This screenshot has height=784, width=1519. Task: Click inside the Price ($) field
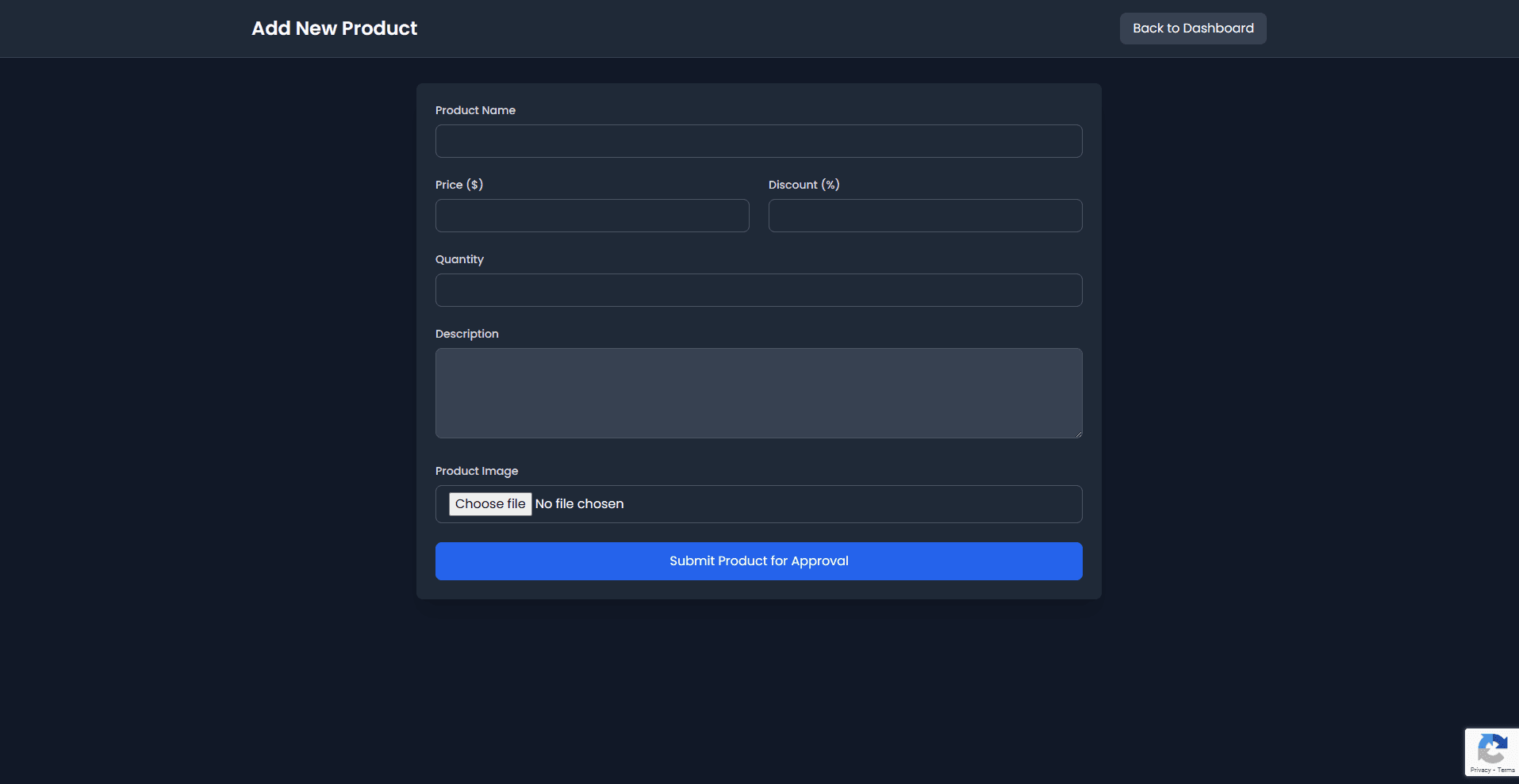592,216
